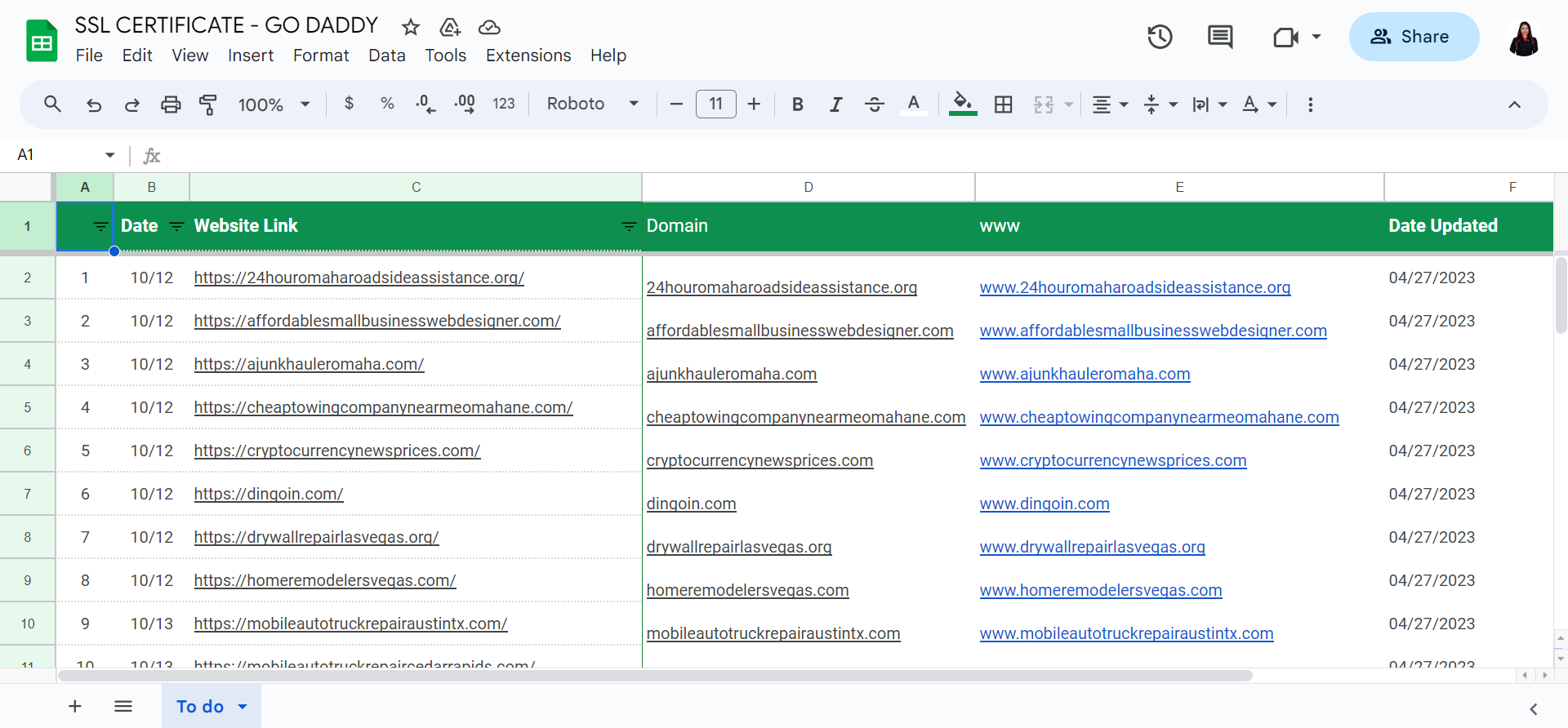Open version history clock icon
The width and height of the screenshot is (1568, 728).
(1160, 37)
